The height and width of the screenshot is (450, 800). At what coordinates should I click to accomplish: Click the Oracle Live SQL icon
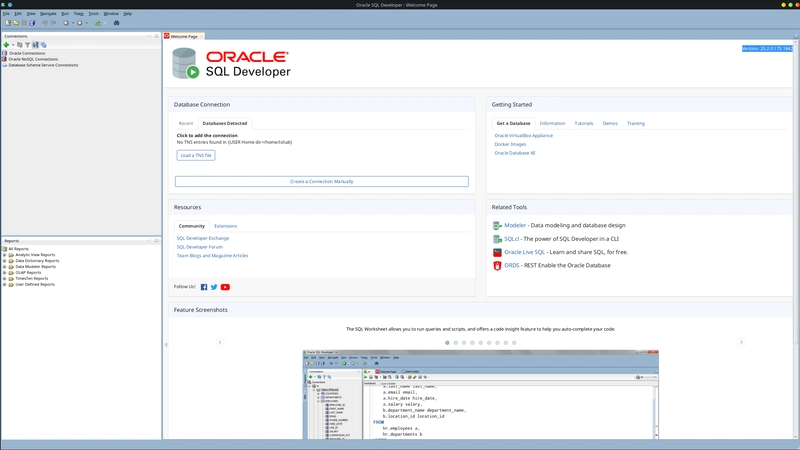click(497, 252)
